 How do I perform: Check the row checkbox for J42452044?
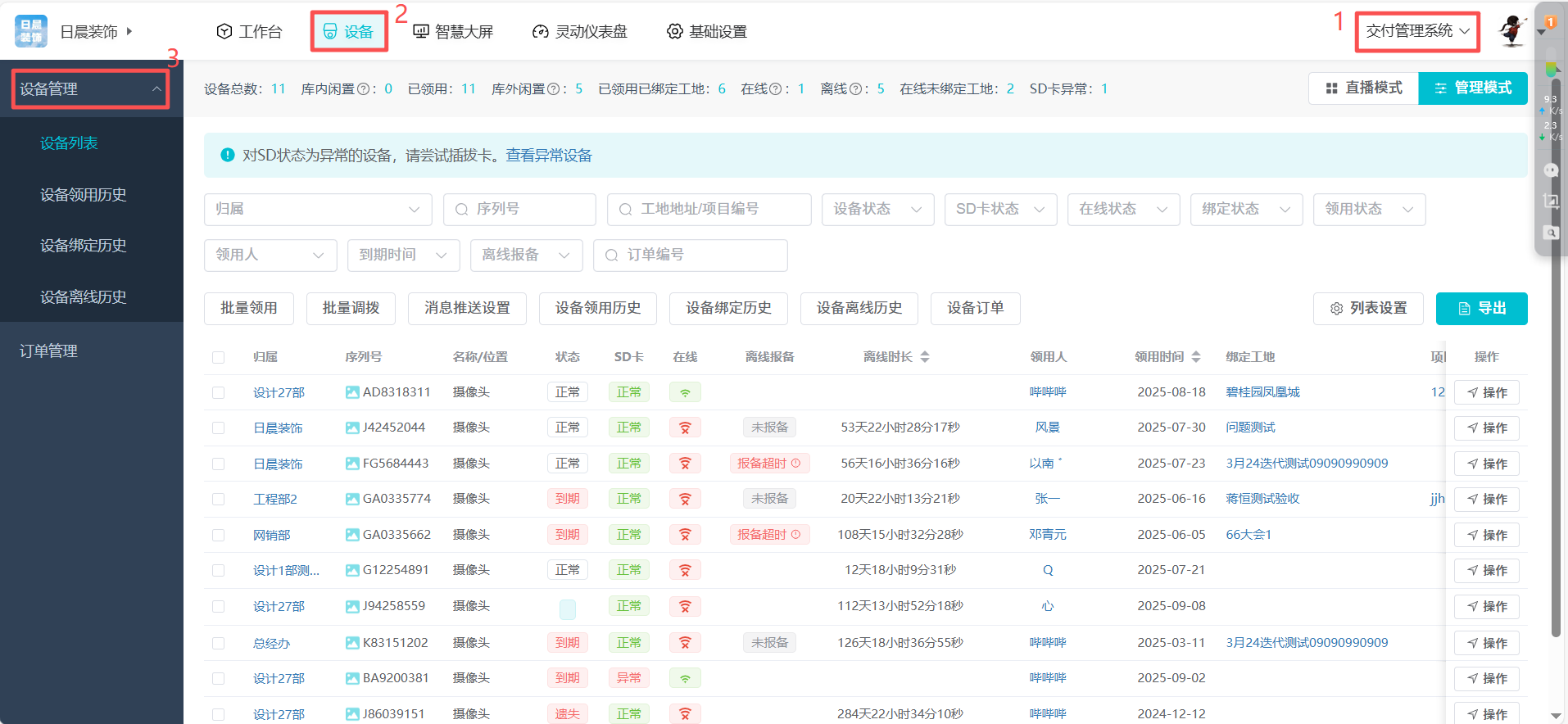coord(218,428)
